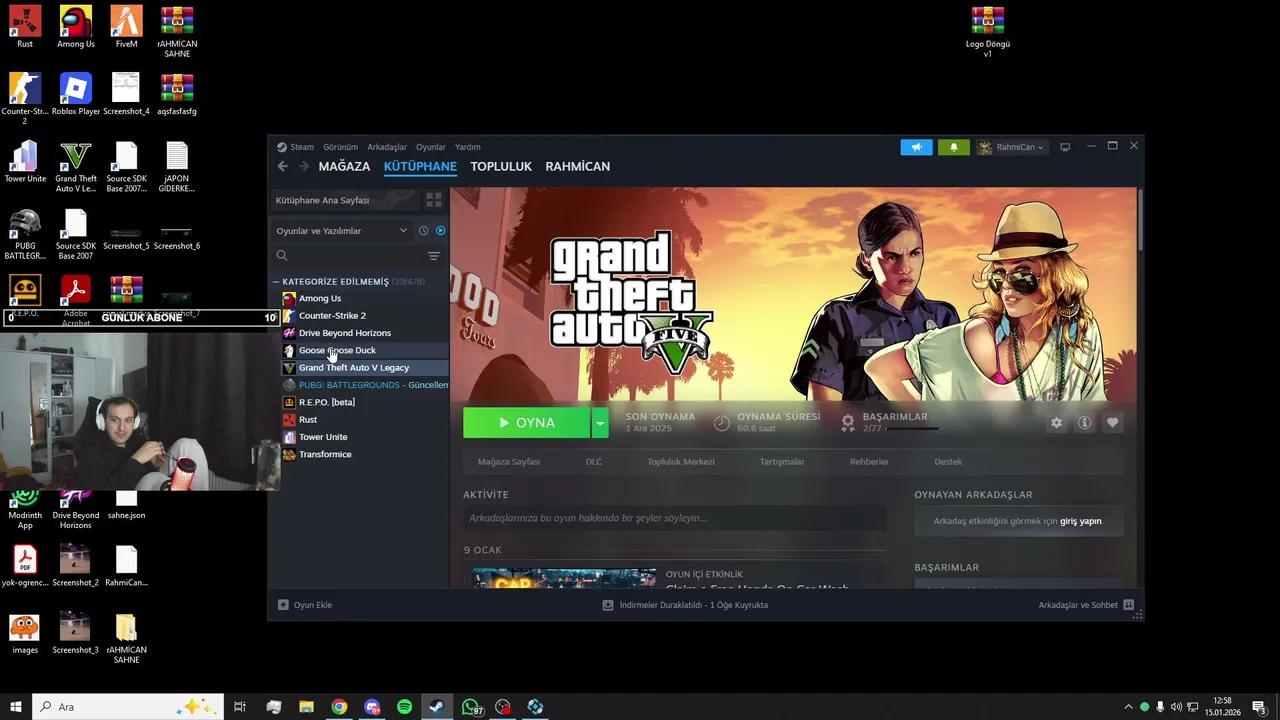This screenshot has width=1280, height=720.
Task: Open library advanced filter options icon
Action: (x=433, y=256)
